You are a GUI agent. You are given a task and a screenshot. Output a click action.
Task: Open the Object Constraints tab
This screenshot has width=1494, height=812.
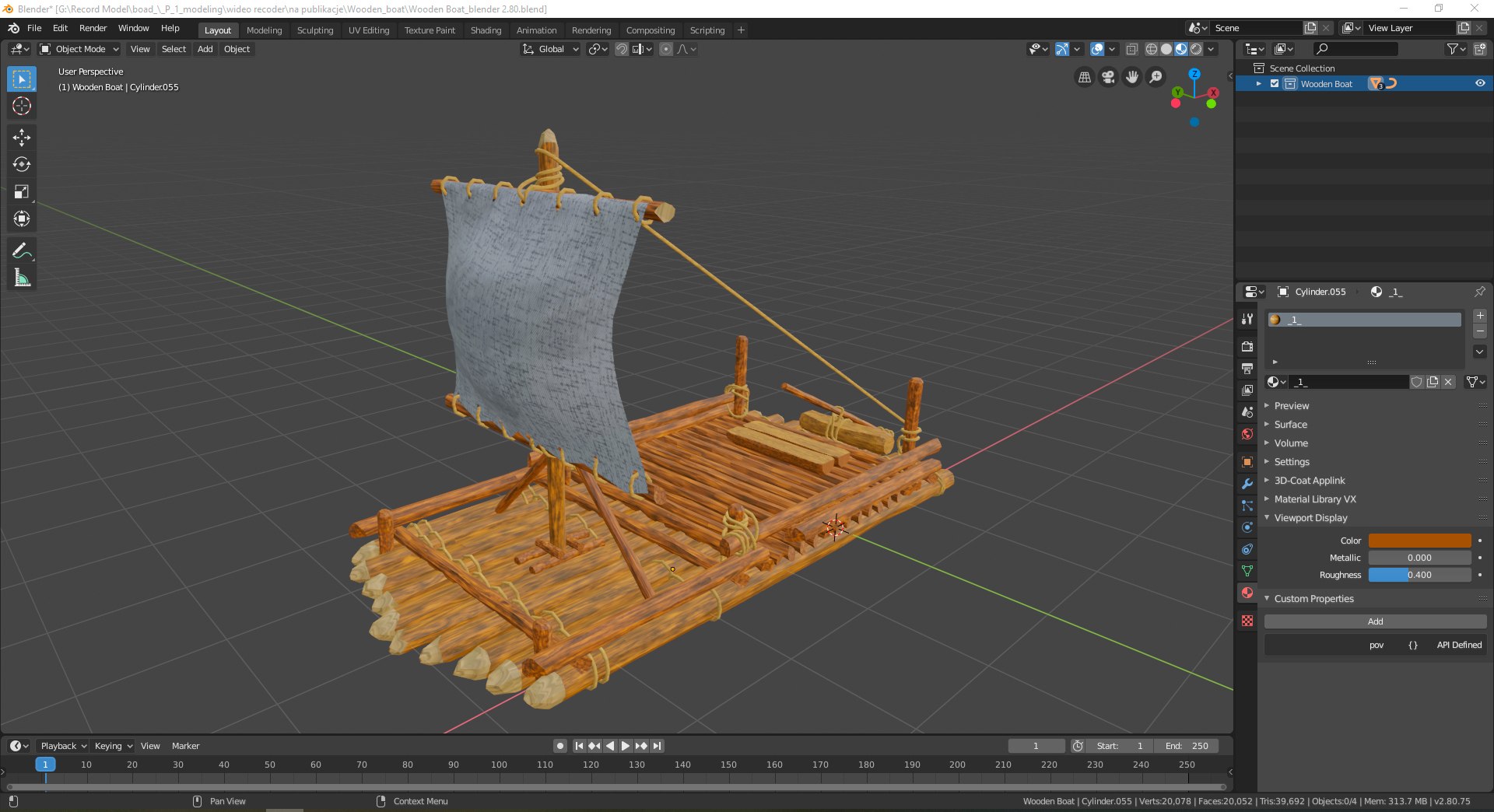pyautogui.click(x=1247, y=549)
